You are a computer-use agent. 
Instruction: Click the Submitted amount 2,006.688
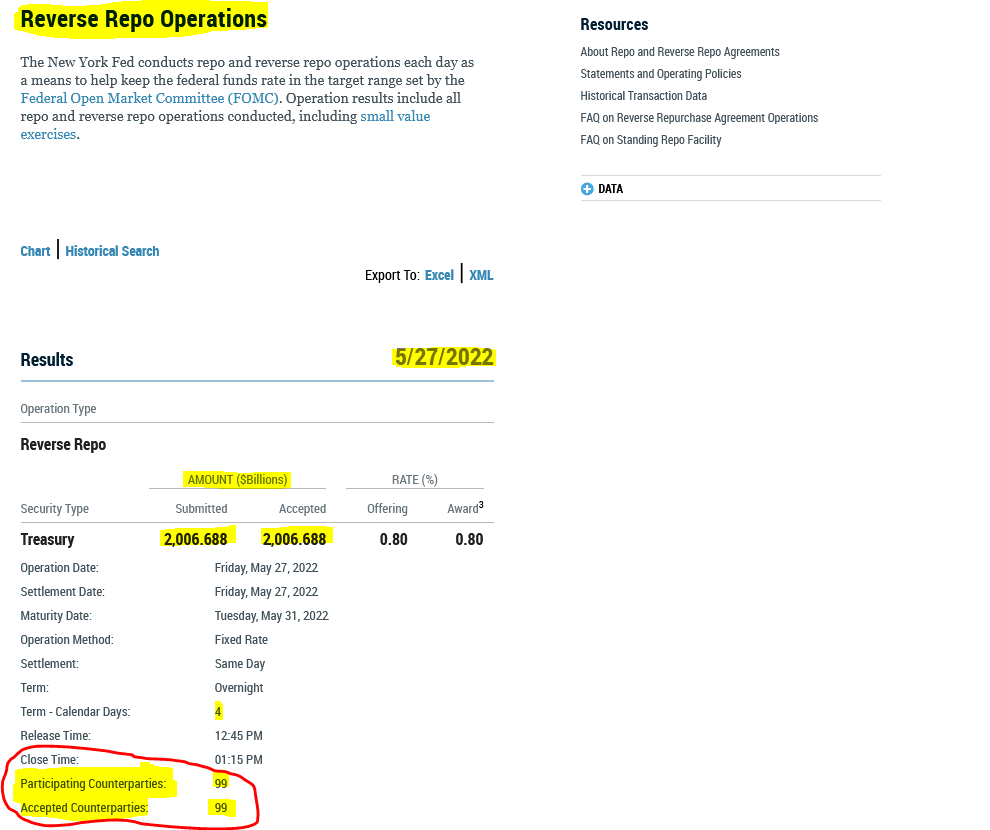tap(196, 540)
